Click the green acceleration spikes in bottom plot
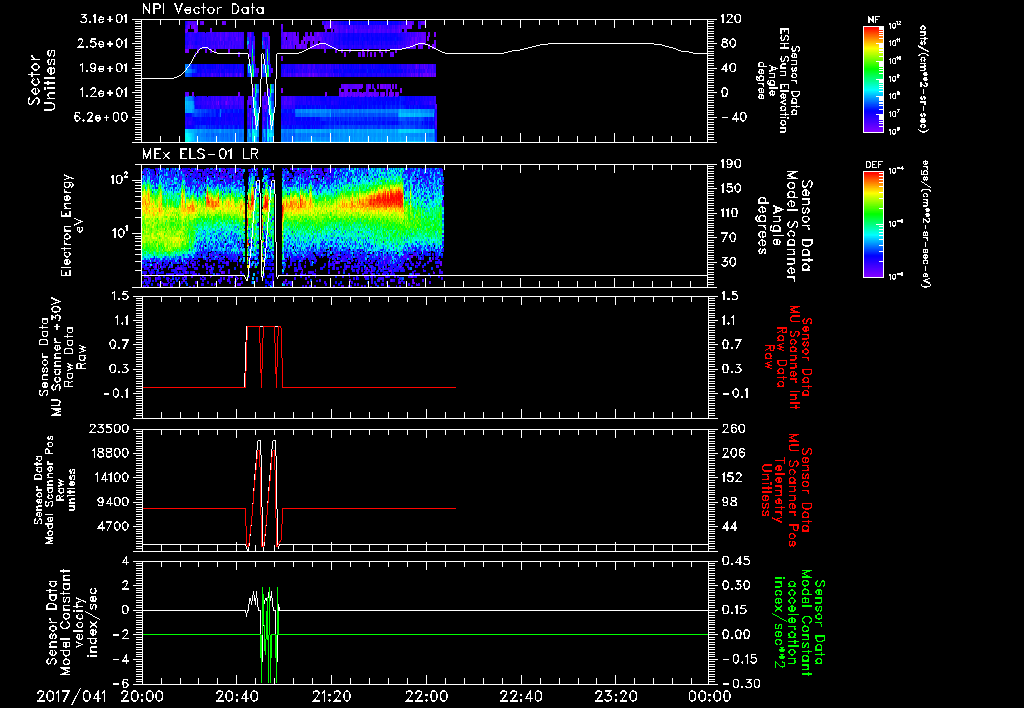 pos(269,634)
